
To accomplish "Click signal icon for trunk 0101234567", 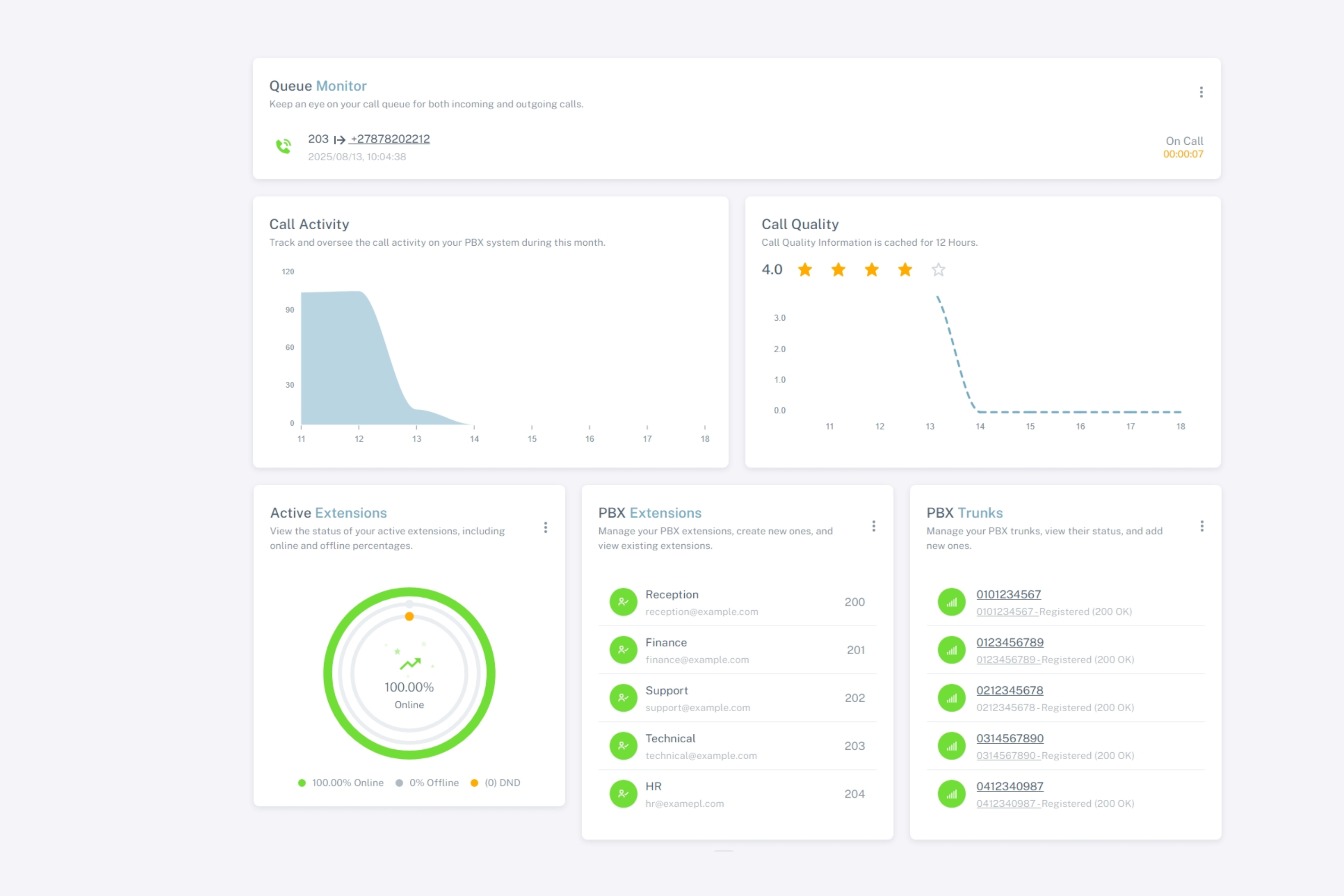I will [x=952, y=602].
